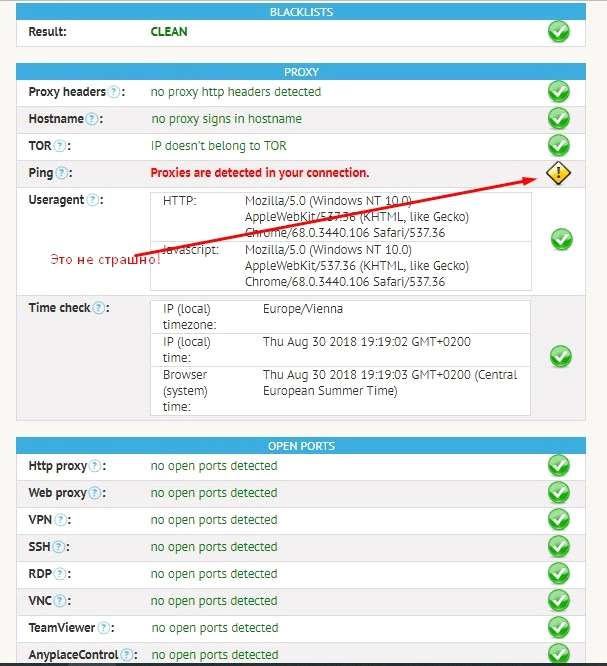Screen dimensions: 607x666
Task: Open the VNC help tooltip icon
Action: (x=61, y=601)
